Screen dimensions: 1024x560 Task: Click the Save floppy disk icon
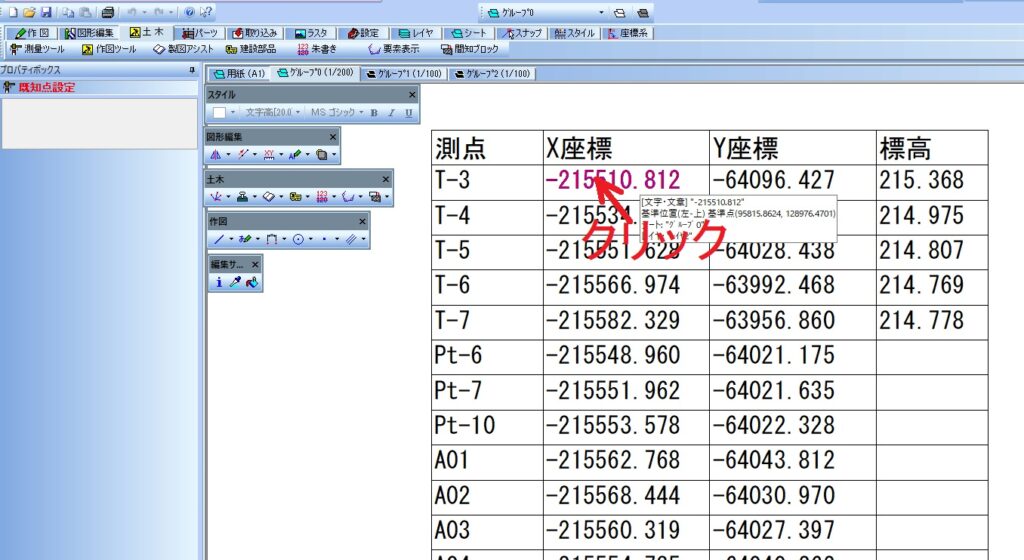click(45, 12)
